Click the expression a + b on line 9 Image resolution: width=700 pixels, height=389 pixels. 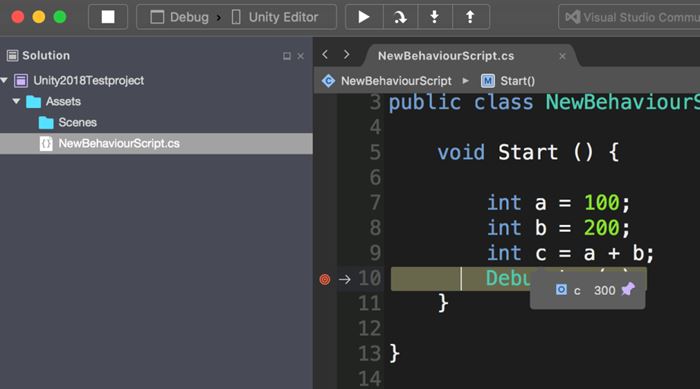click(x=613, y=253)
